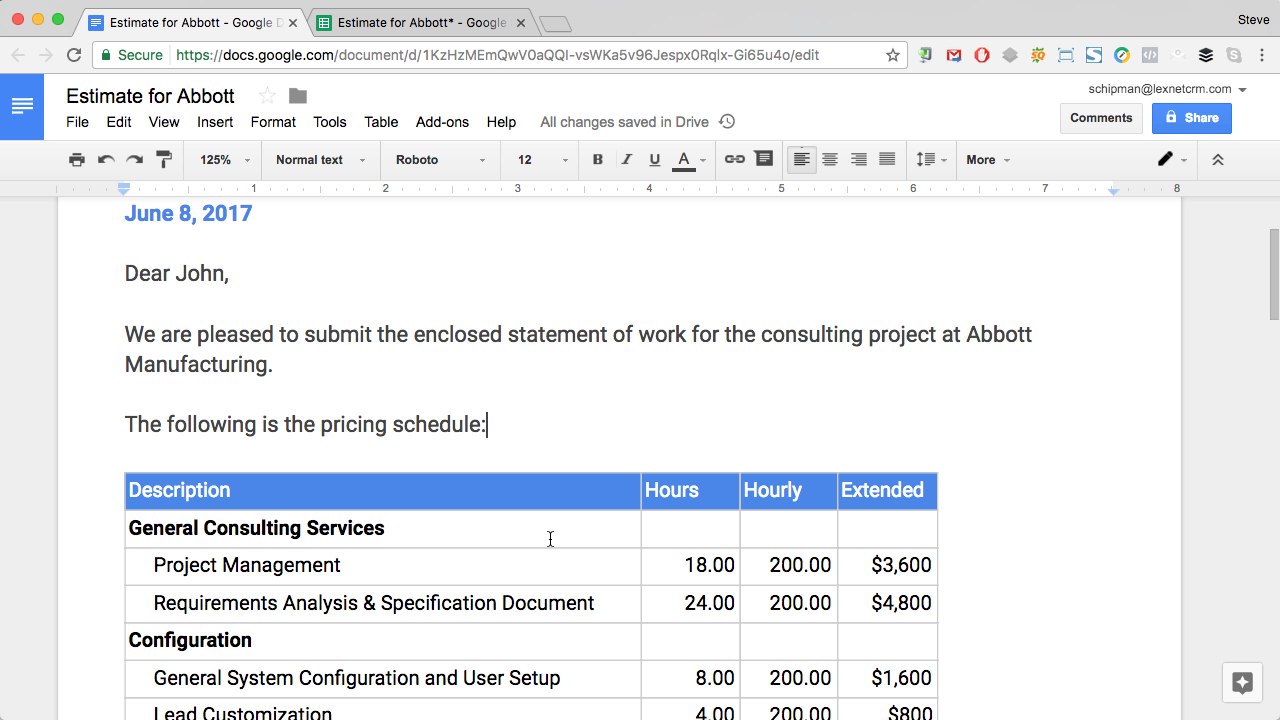Click the move to folder icon
Screen dimensions: 1280x720
point(298,96)
